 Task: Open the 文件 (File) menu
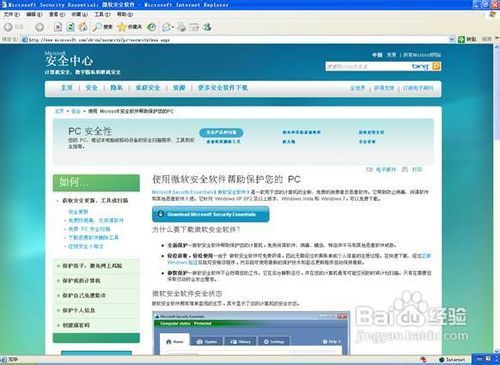[x=12, y=14]
